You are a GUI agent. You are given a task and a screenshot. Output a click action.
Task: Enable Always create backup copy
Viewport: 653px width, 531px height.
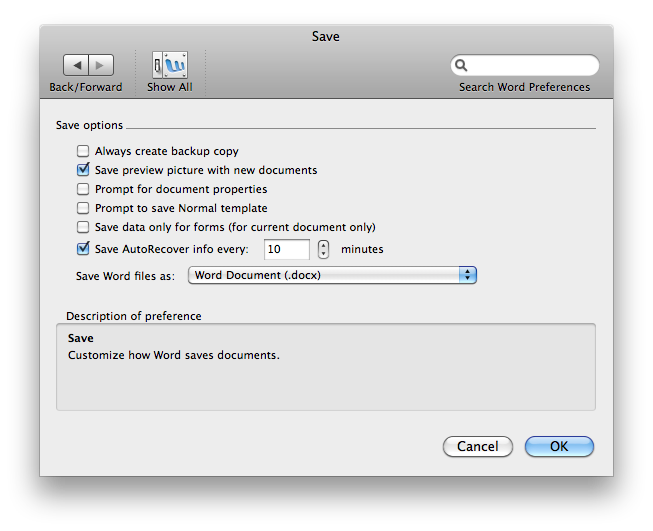pyautogui.click(x=83, y=151)
